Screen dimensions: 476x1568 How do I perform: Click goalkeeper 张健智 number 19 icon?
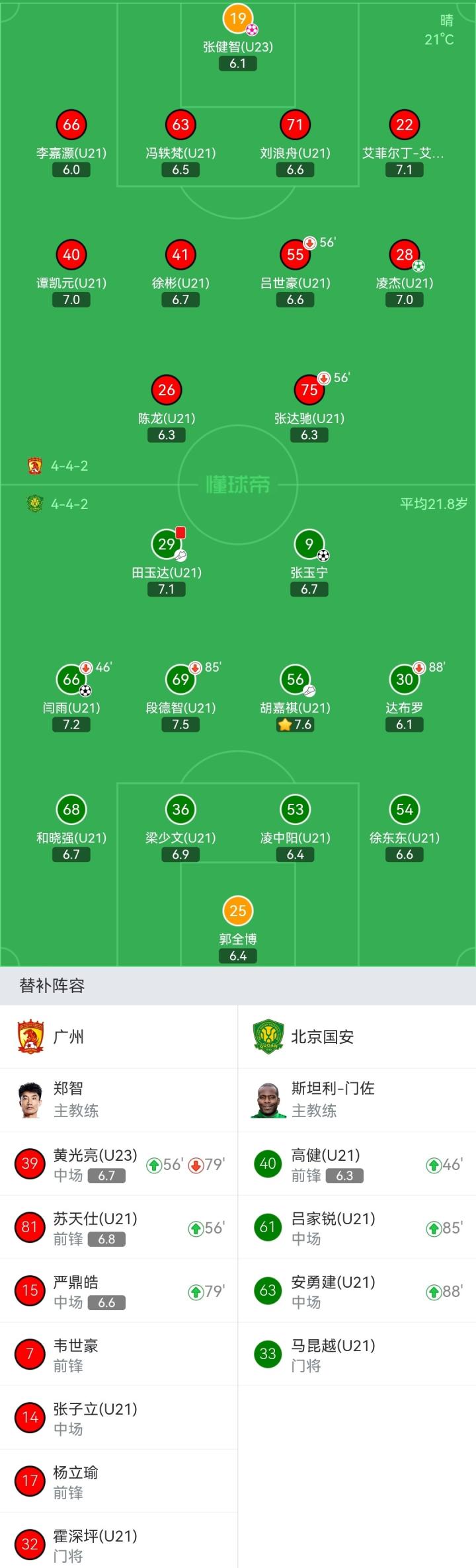click(x=237, y=19)
